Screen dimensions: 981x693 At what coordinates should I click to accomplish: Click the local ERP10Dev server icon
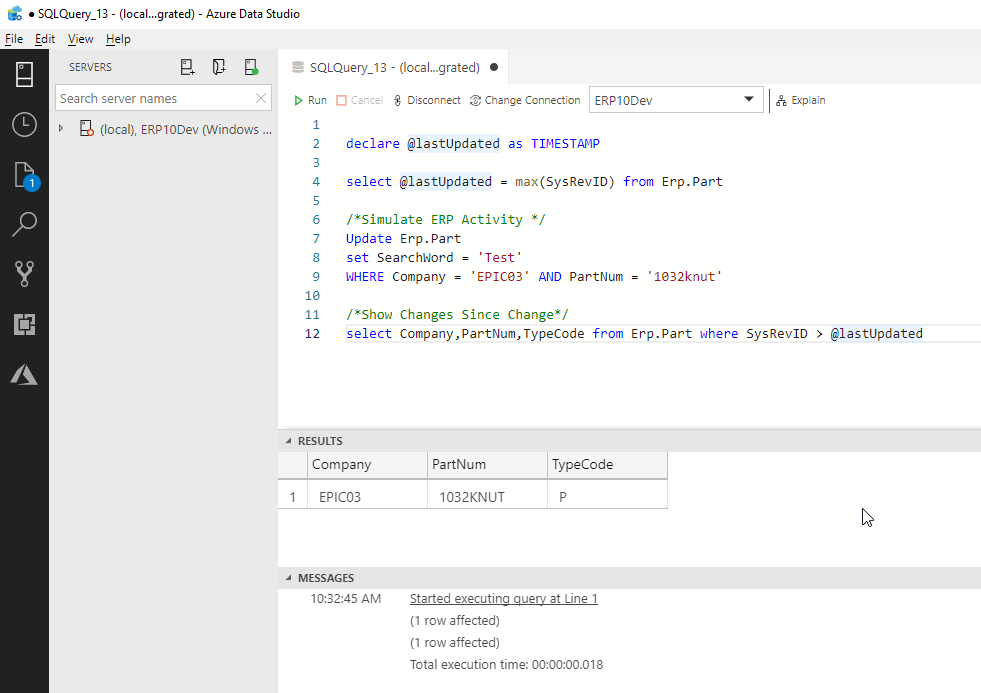point(86,129)
